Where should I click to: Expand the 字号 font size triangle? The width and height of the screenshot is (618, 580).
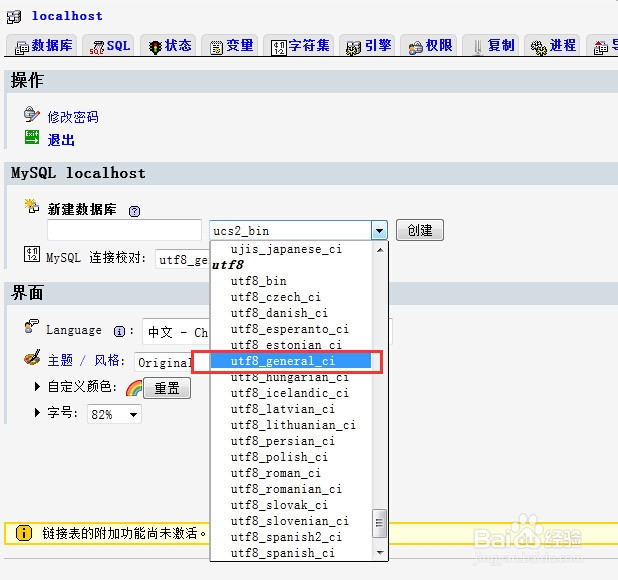37,413
